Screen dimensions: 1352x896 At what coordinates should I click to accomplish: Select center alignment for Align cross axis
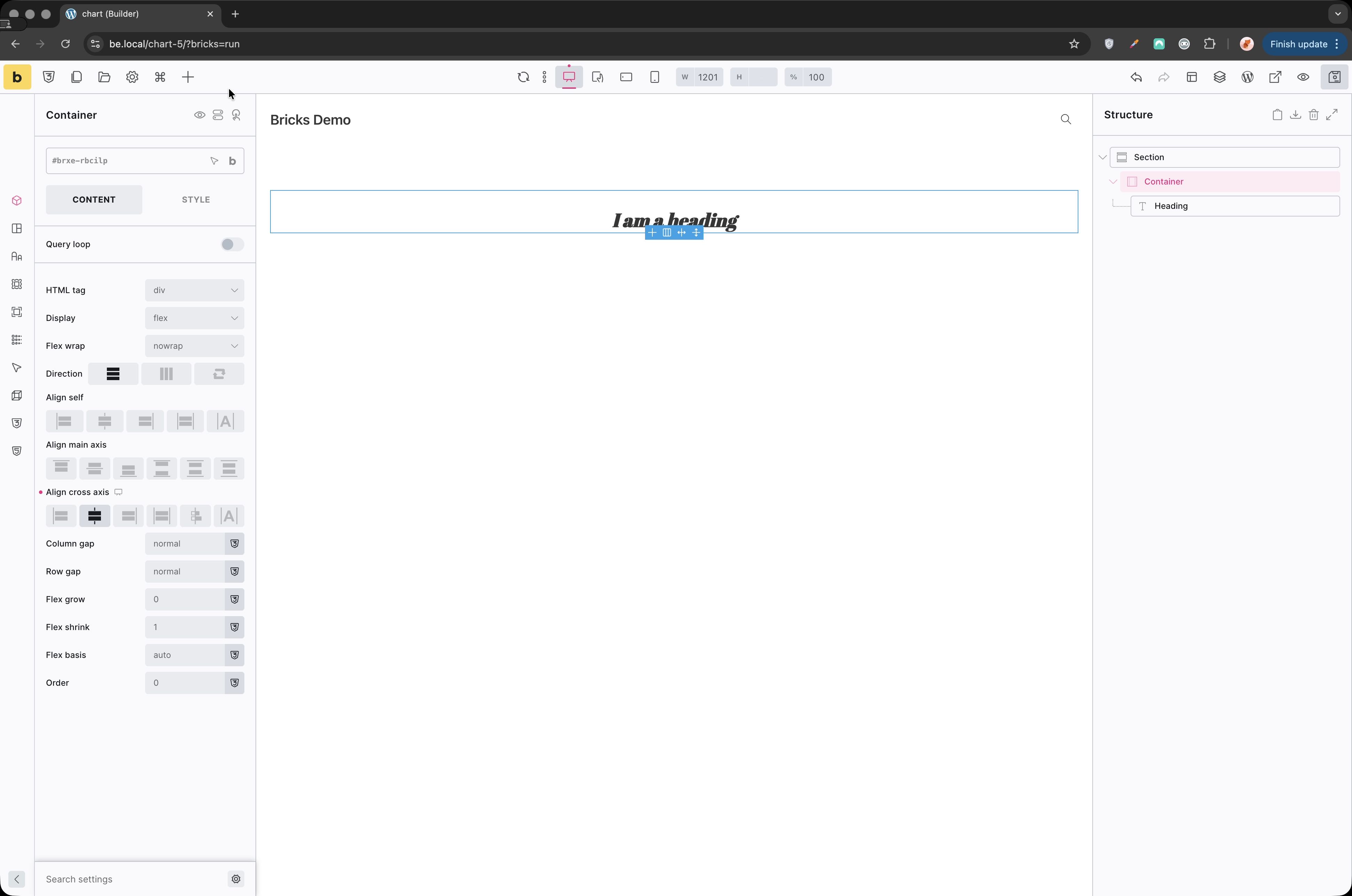click(95, 516)
